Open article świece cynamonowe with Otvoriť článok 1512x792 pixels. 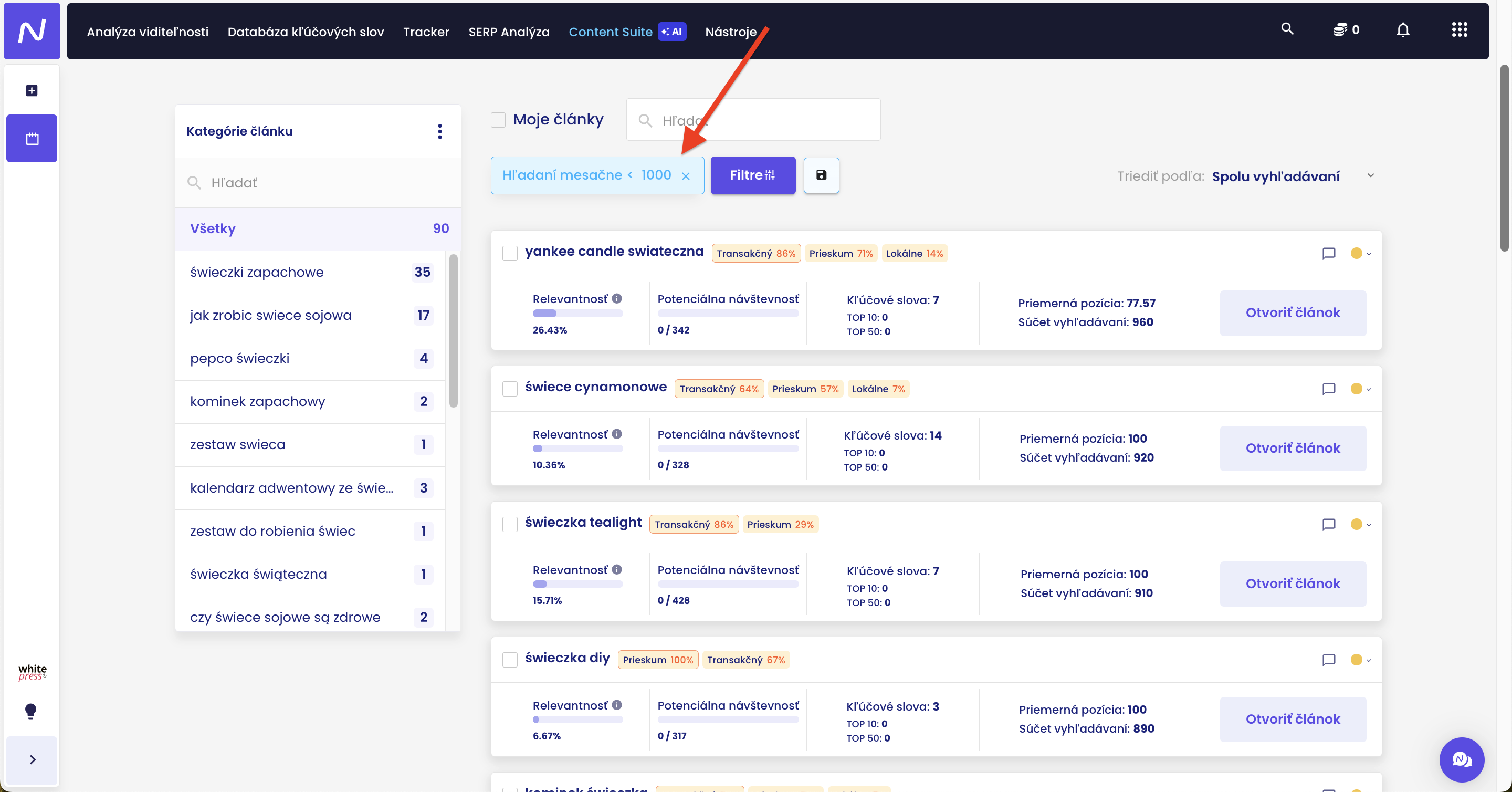pyautogui.click(x=1292, y=448)
